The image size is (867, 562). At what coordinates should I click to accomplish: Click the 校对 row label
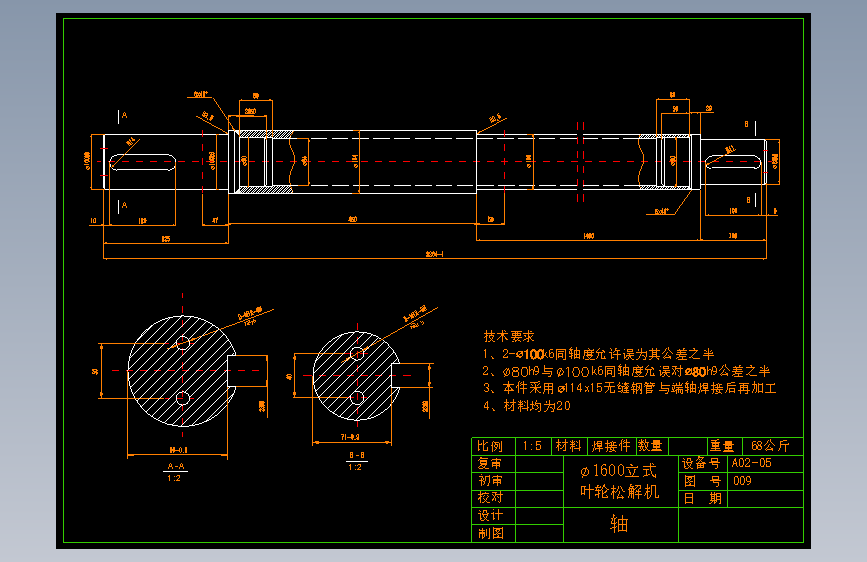[x=490, y=498]
